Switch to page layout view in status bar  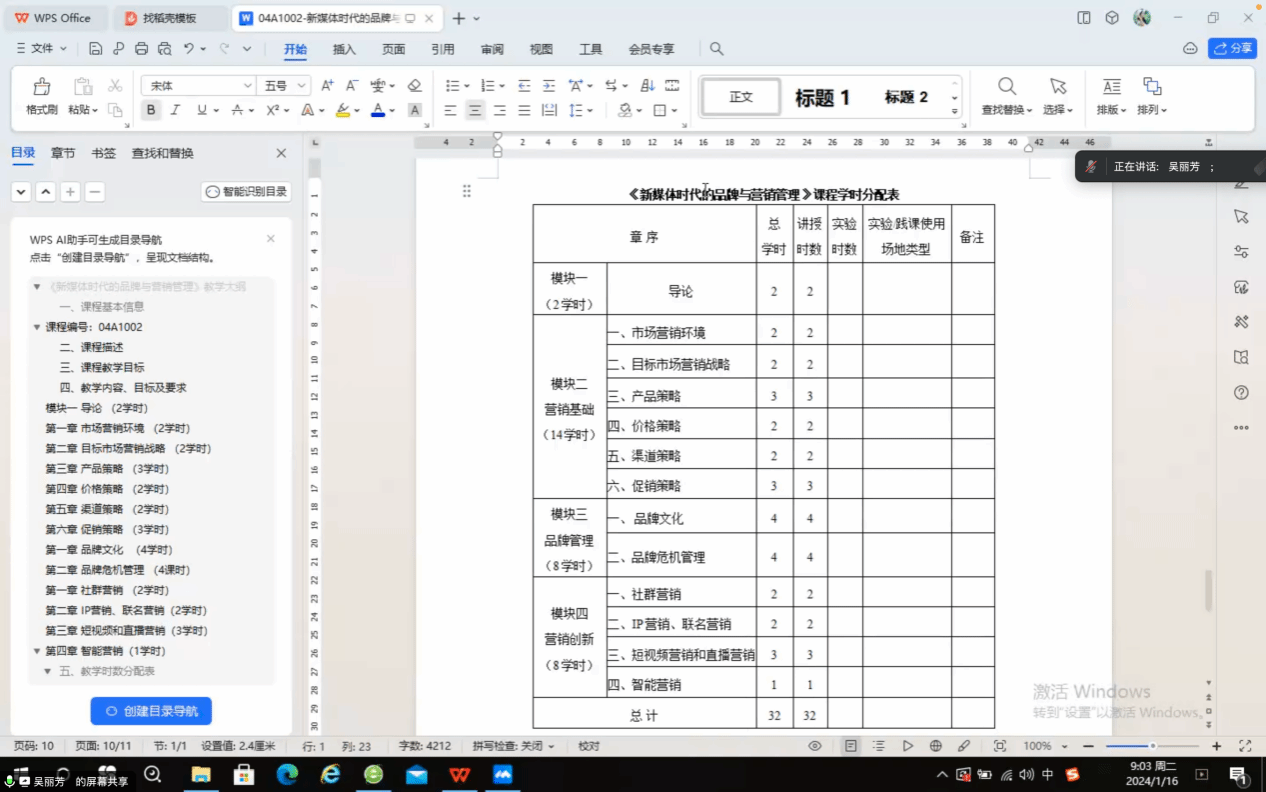[x=850, y=746]
